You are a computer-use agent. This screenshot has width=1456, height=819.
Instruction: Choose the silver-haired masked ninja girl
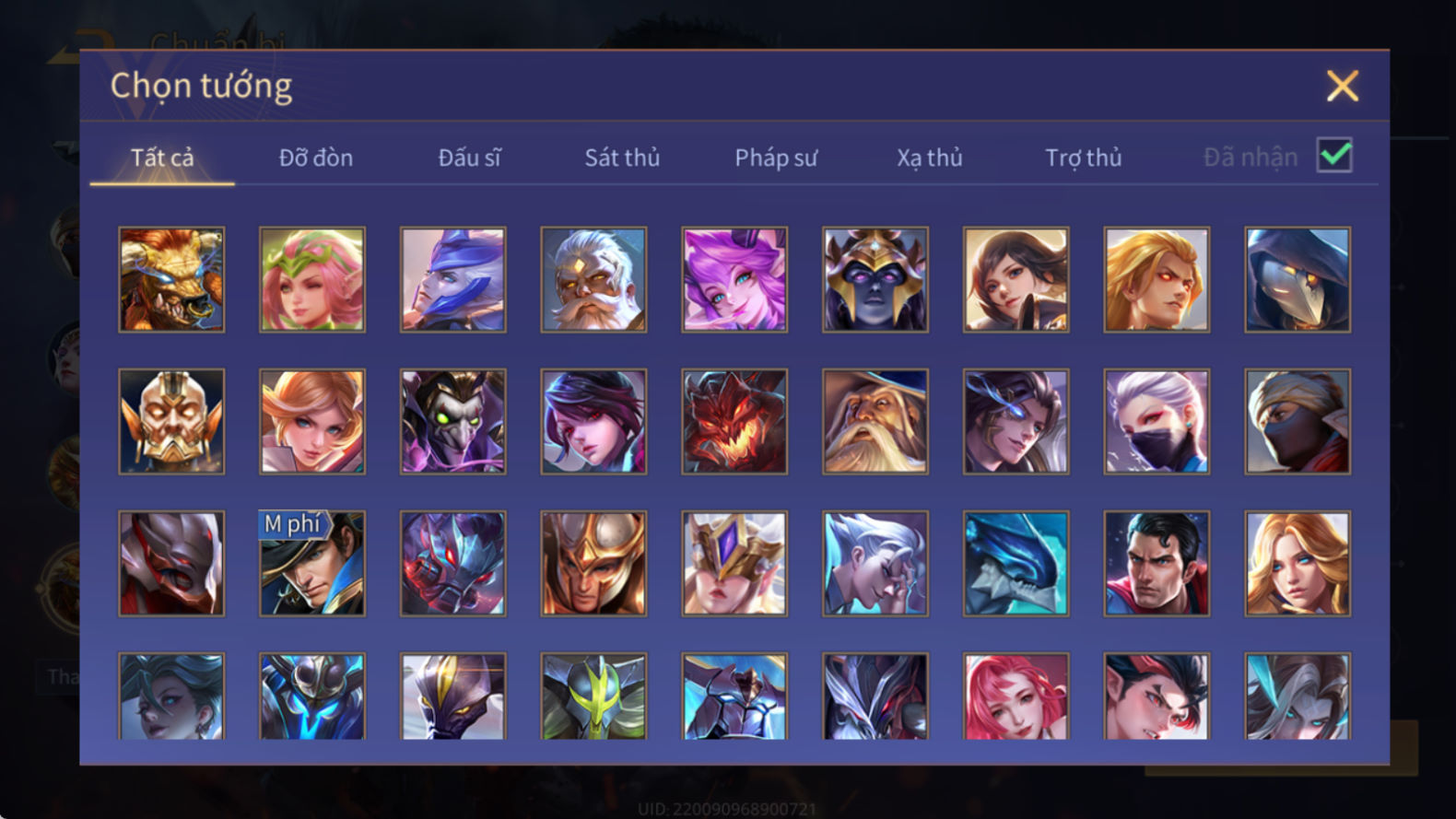pos(1157,422)
